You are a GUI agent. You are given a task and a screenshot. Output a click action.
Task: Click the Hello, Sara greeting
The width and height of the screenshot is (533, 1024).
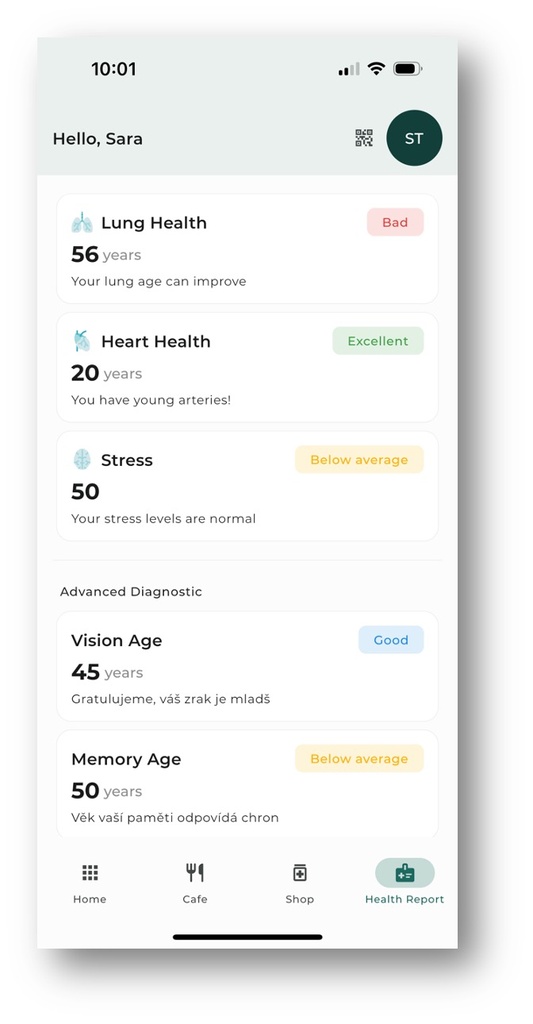(97, 138)
